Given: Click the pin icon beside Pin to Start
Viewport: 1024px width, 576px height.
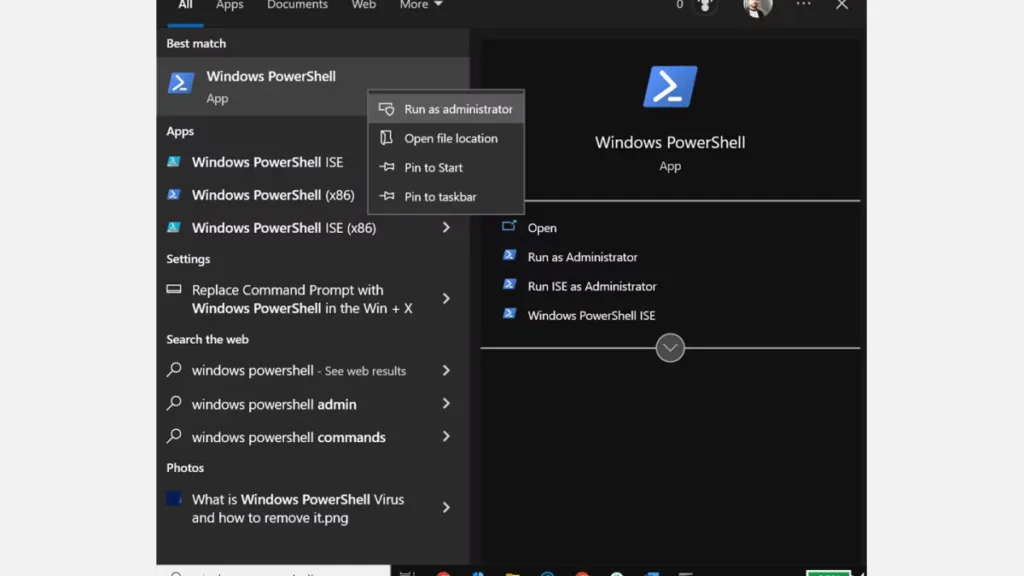Looking at the screenshot, I should pos(387,167).
